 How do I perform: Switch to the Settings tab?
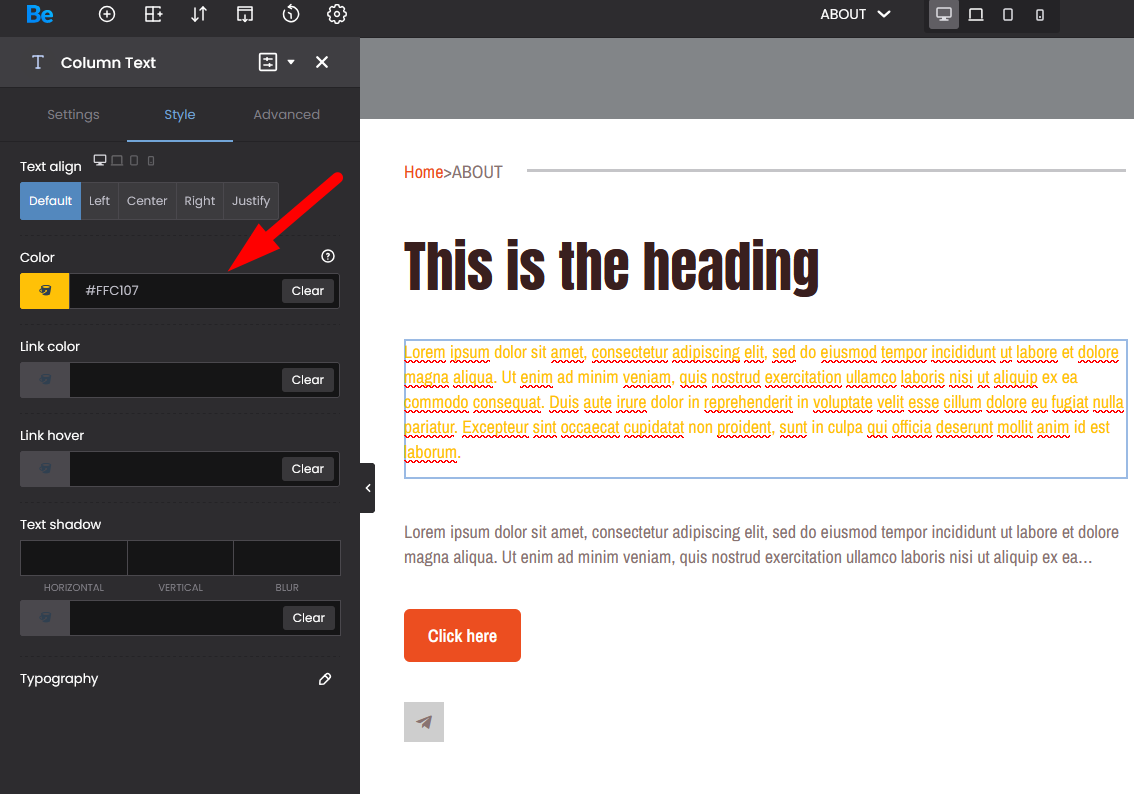[x=73, y=114]
